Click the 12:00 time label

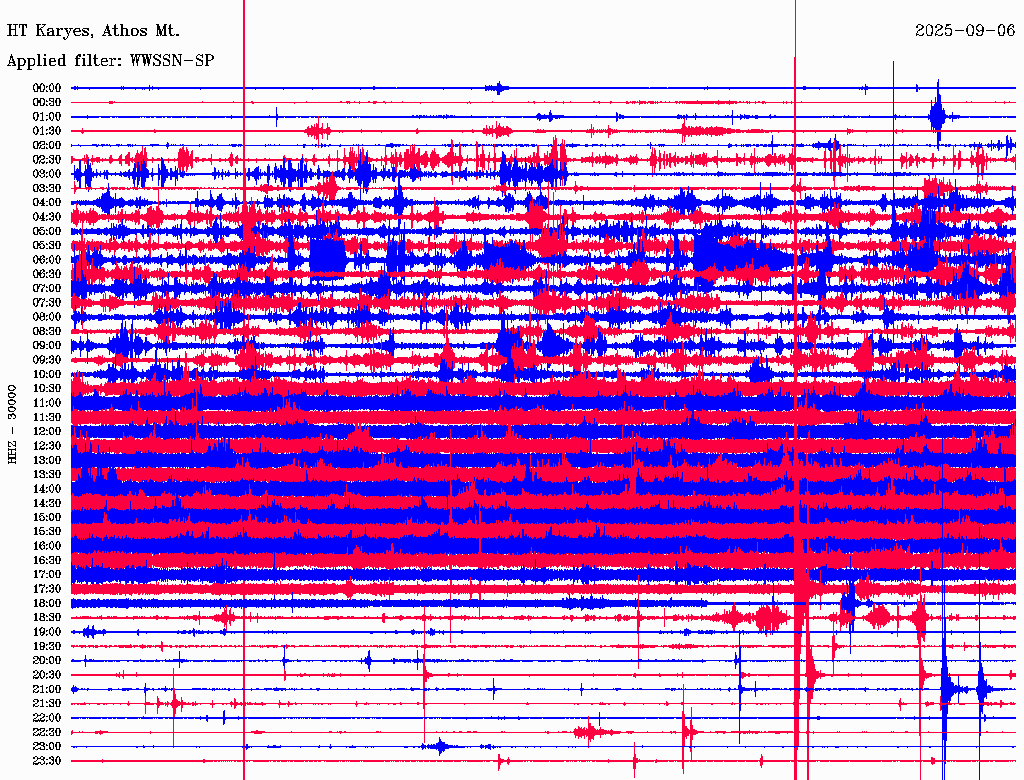pyautogui.click(x=47, y=432)
